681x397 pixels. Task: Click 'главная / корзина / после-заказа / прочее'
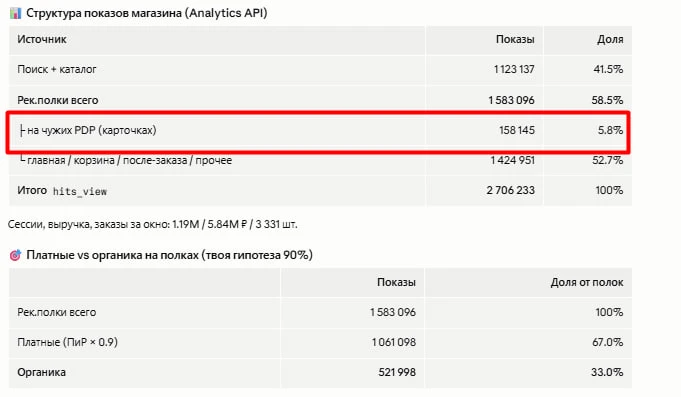tap(129, 160)
